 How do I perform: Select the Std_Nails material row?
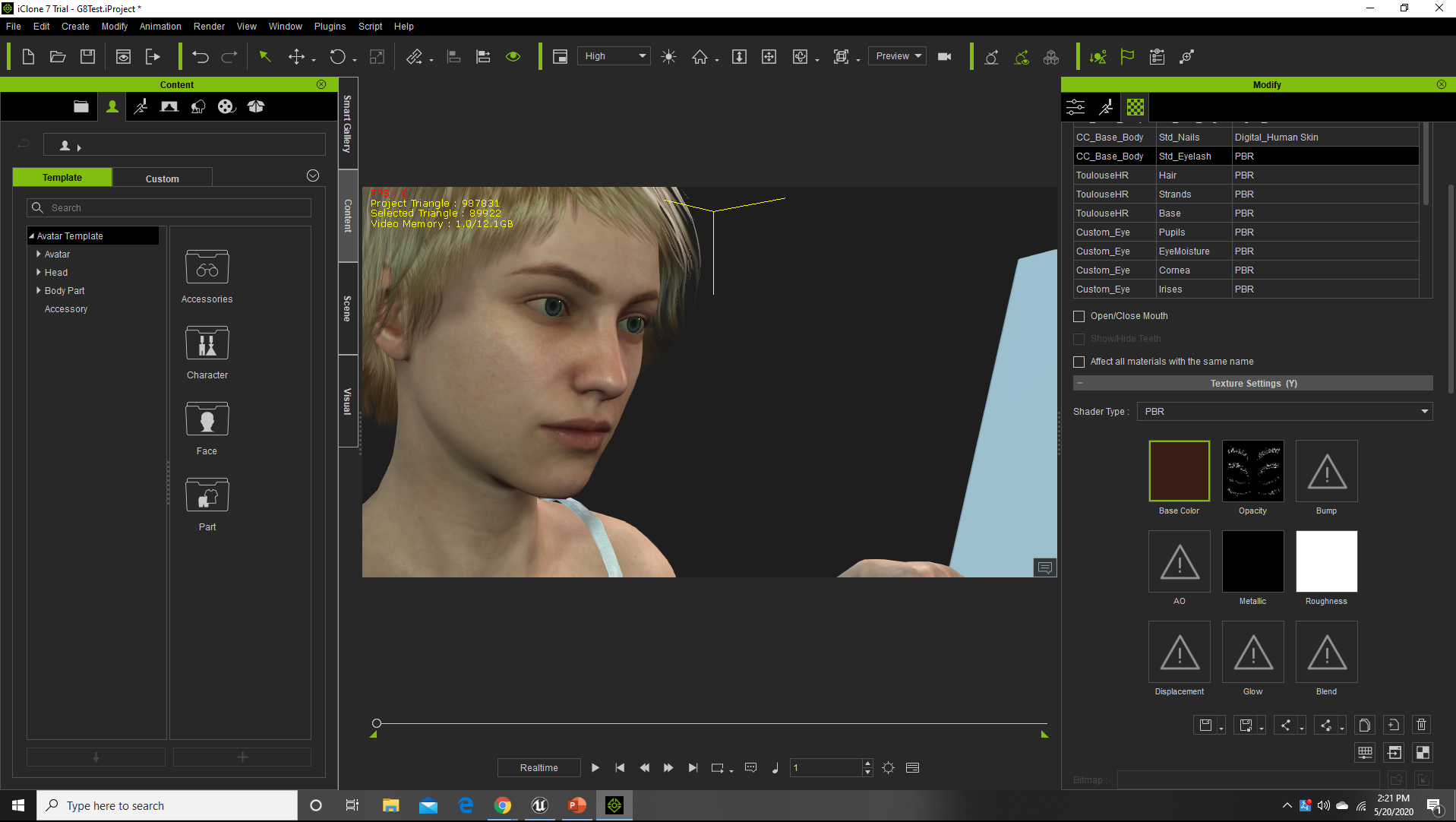(x=1246, y=138)
